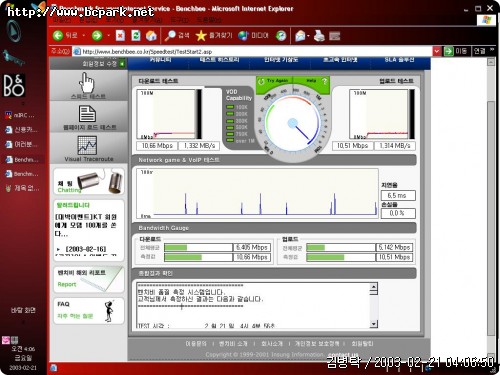The height and width of the screenshot is (375, 500).
Task: Expand the Links toolbar chevron
Action: click(492, 50)
